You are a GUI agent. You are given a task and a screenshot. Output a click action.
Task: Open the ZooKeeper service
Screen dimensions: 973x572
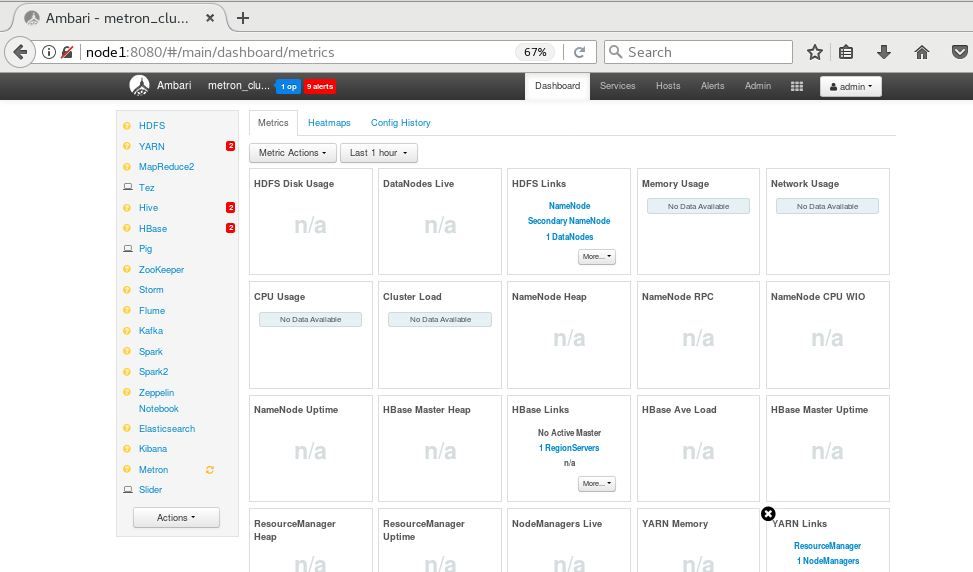(161, 269)
